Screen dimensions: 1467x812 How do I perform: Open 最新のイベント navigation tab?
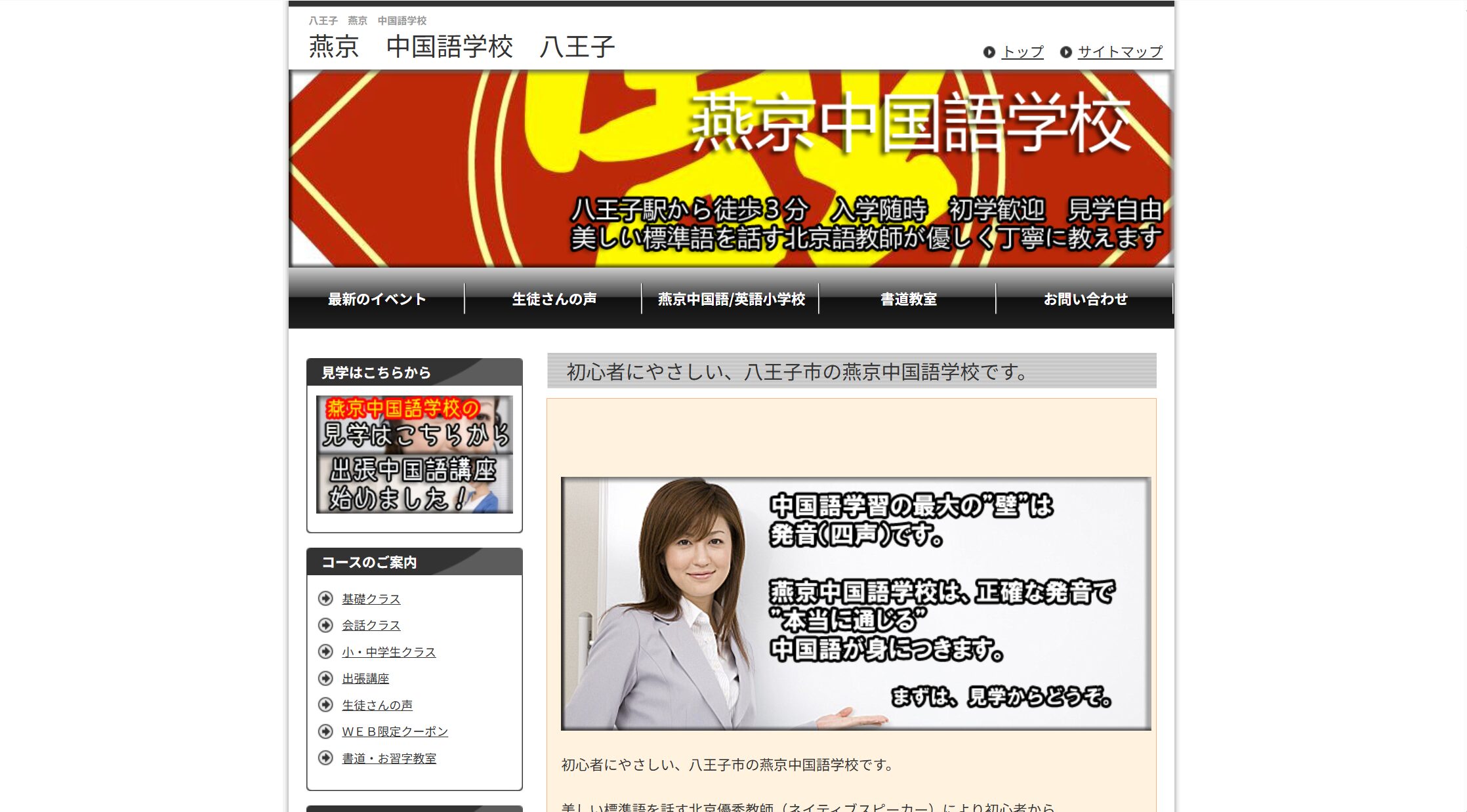coord(377,299)
